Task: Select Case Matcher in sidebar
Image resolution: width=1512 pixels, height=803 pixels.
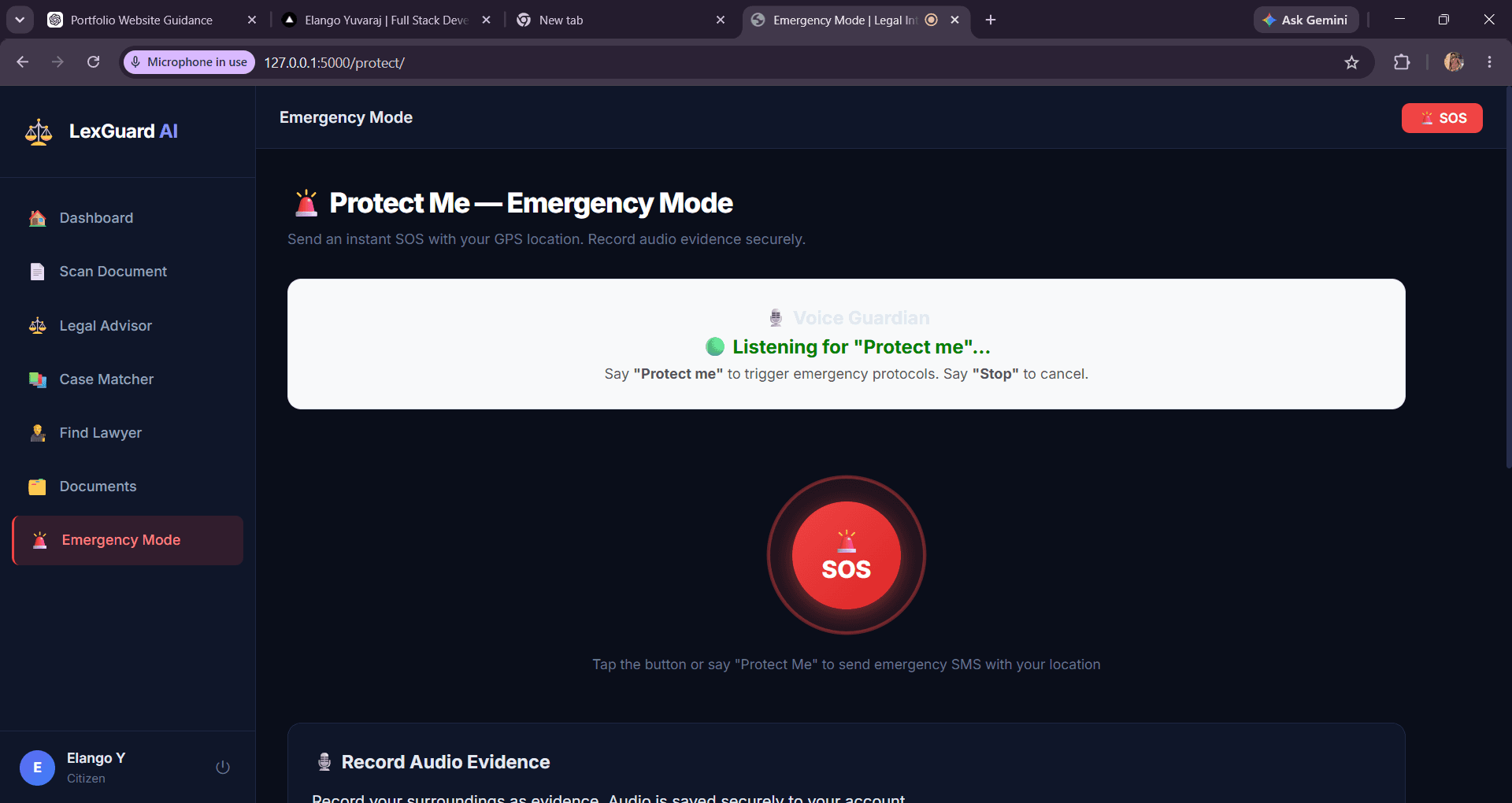Action: click(128, 379)
